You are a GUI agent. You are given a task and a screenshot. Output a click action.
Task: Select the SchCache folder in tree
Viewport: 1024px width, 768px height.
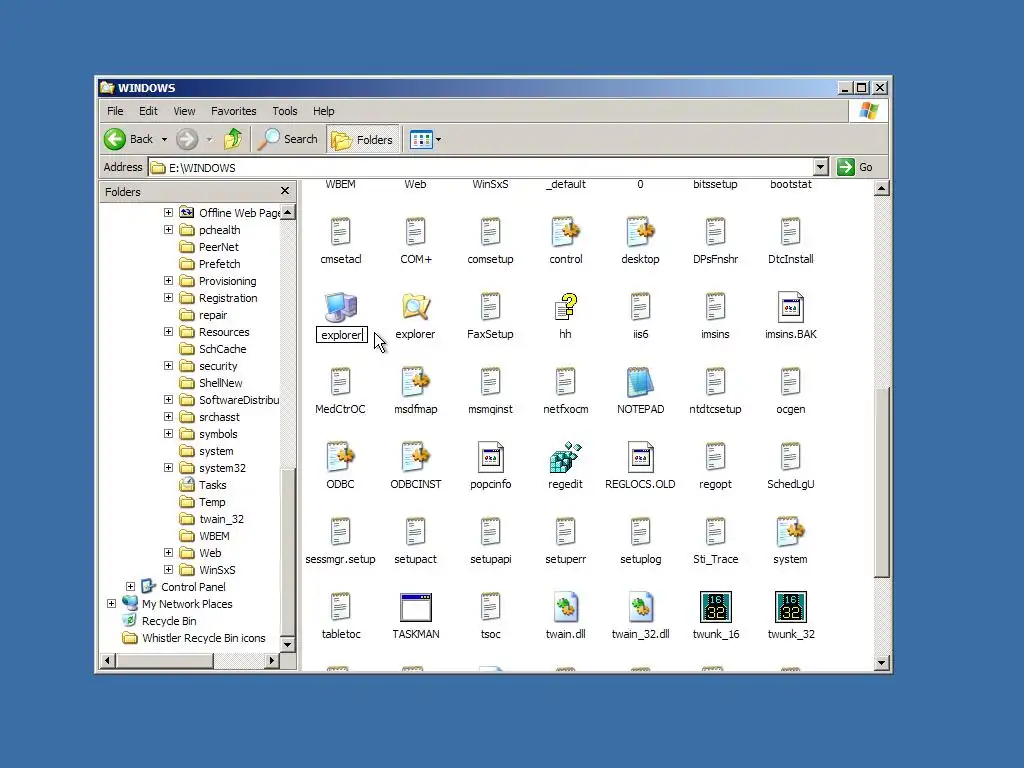(x=222, y=349)
